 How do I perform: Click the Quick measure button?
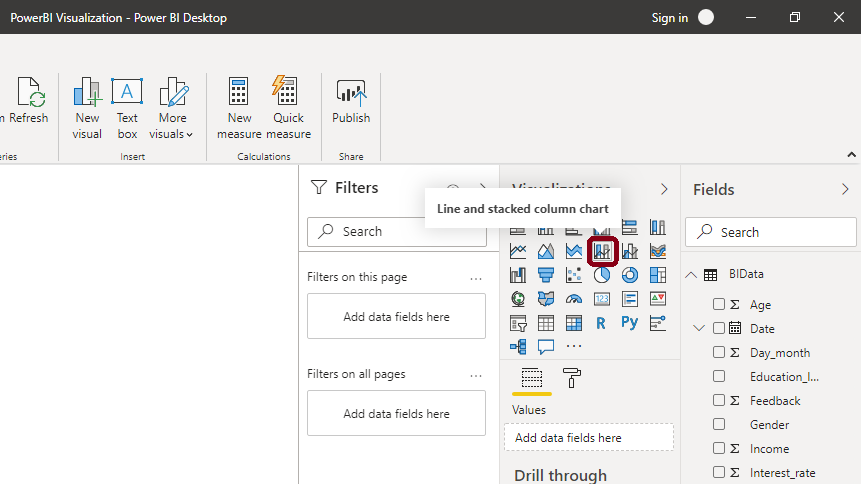(288, 106)
